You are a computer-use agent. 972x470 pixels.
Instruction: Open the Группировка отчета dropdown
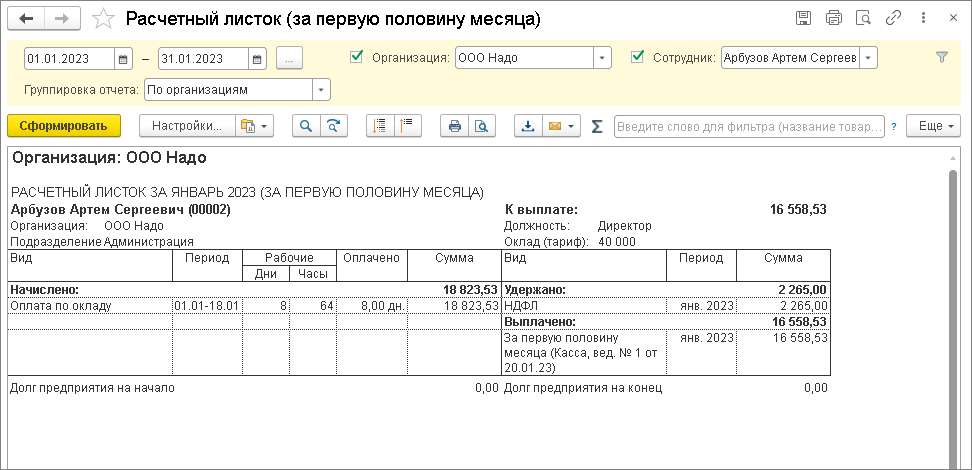[321, 90]
